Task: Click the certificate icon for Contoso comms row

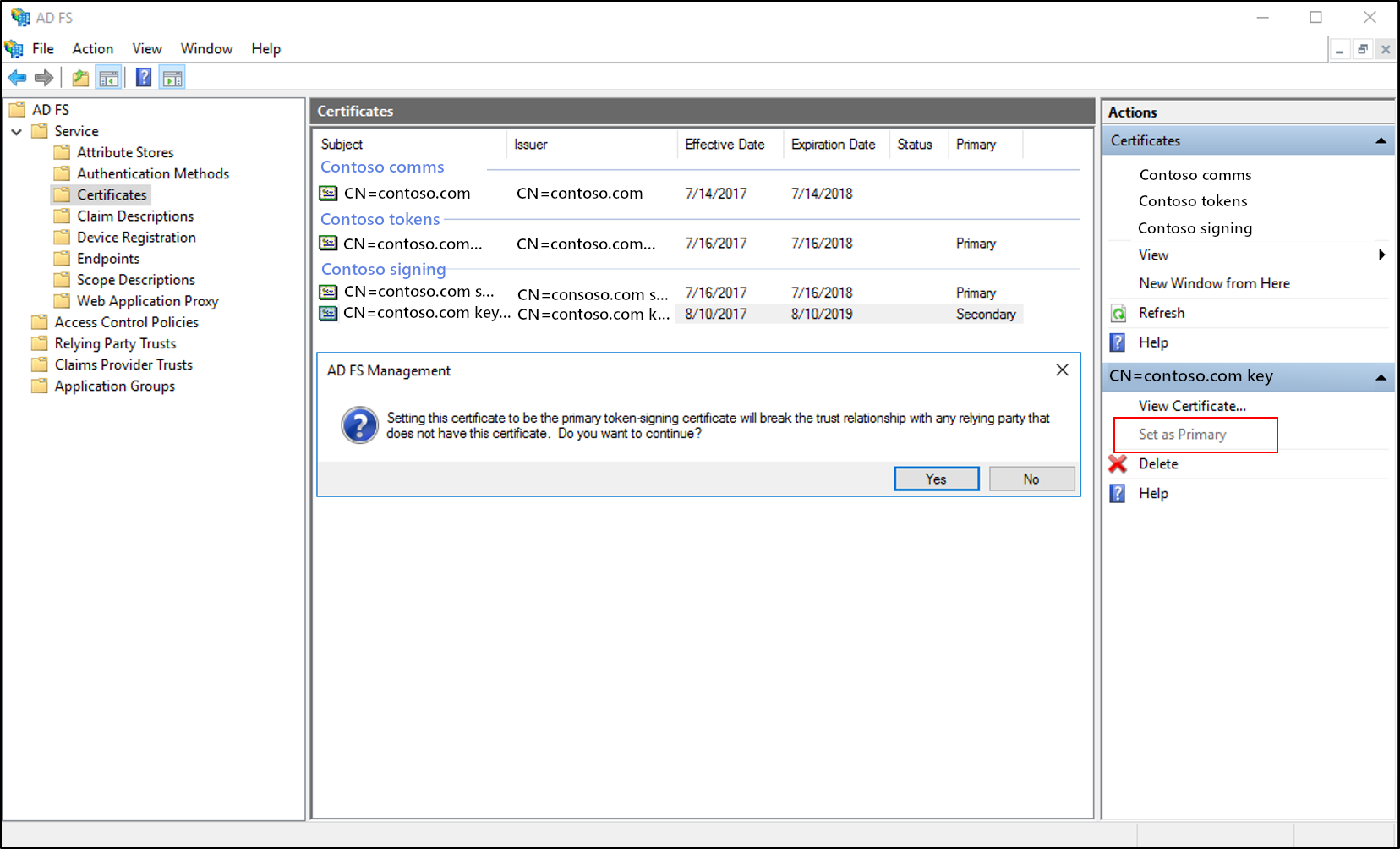Action: [328, 194]
